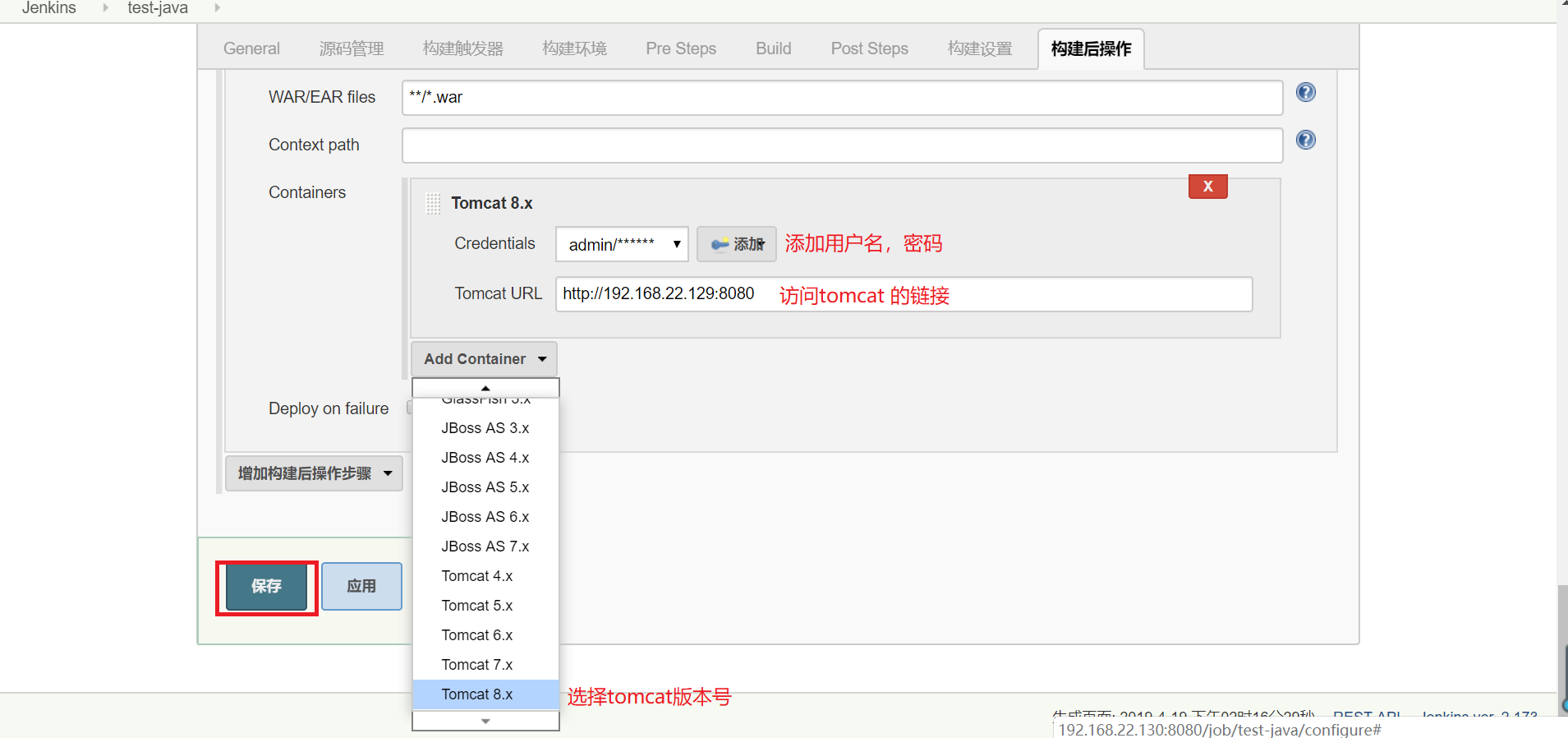This screenshot has width=1568, height=738.
Task: Choose Tomcat 8.x container
Action: 485,694
